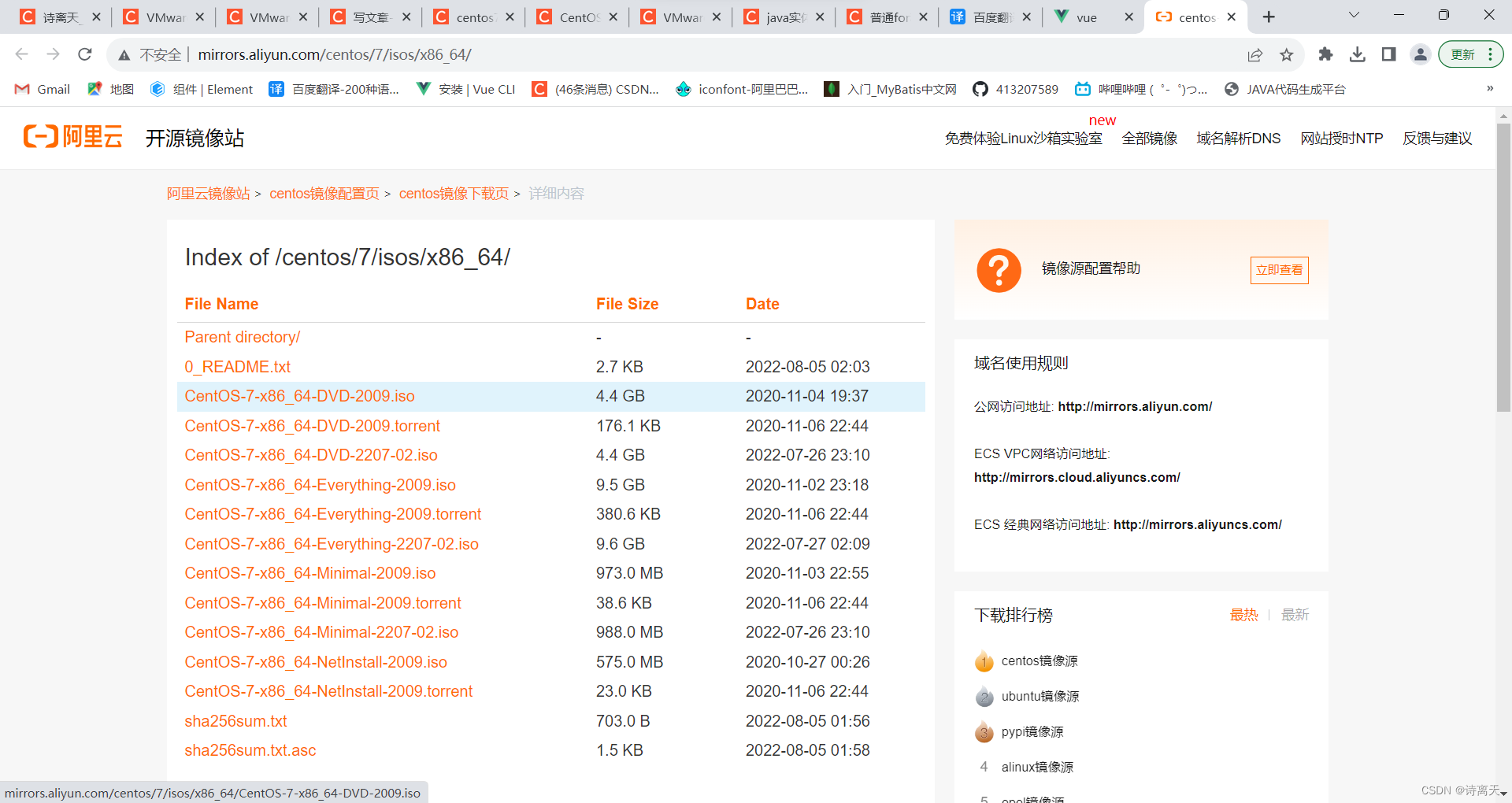Click the 阿里云 logo
Screen dimensions: 1512x803
click(73, 137)
